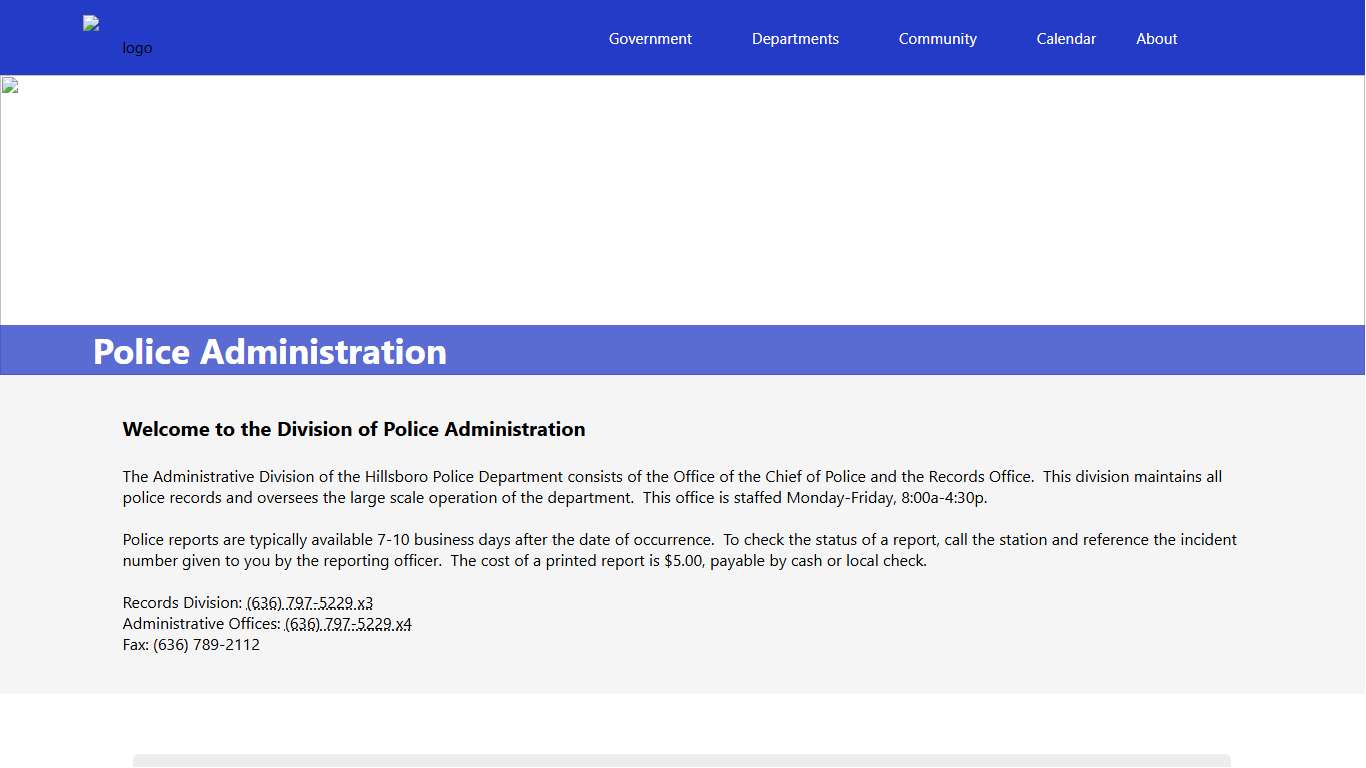Select Calendar in the navigation bar
Screen dimensions: 1366x768
(1066, 38)
